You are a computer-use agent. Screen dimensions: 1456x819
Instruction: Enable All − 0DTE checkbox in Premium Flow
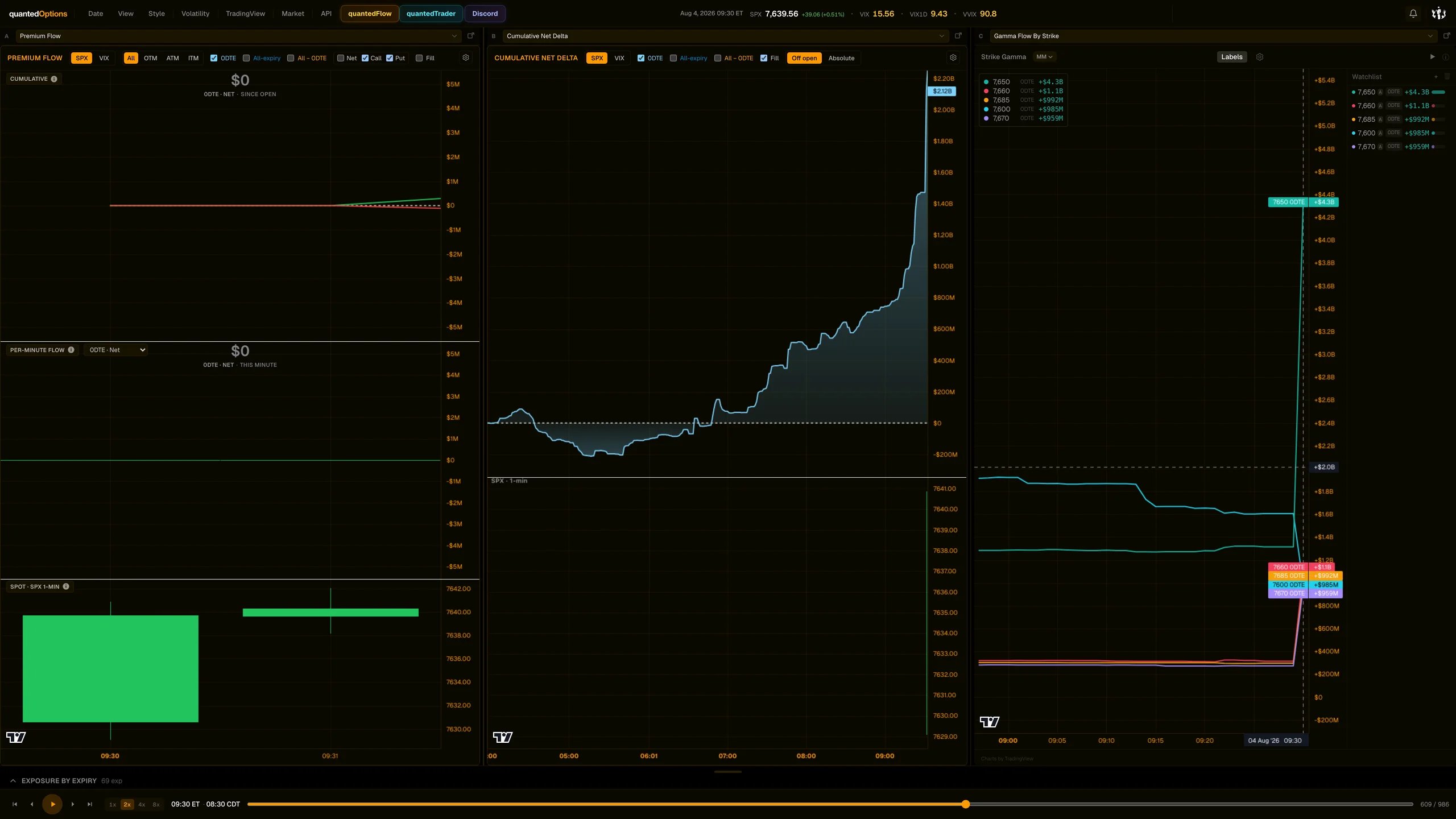coord(291,58)
